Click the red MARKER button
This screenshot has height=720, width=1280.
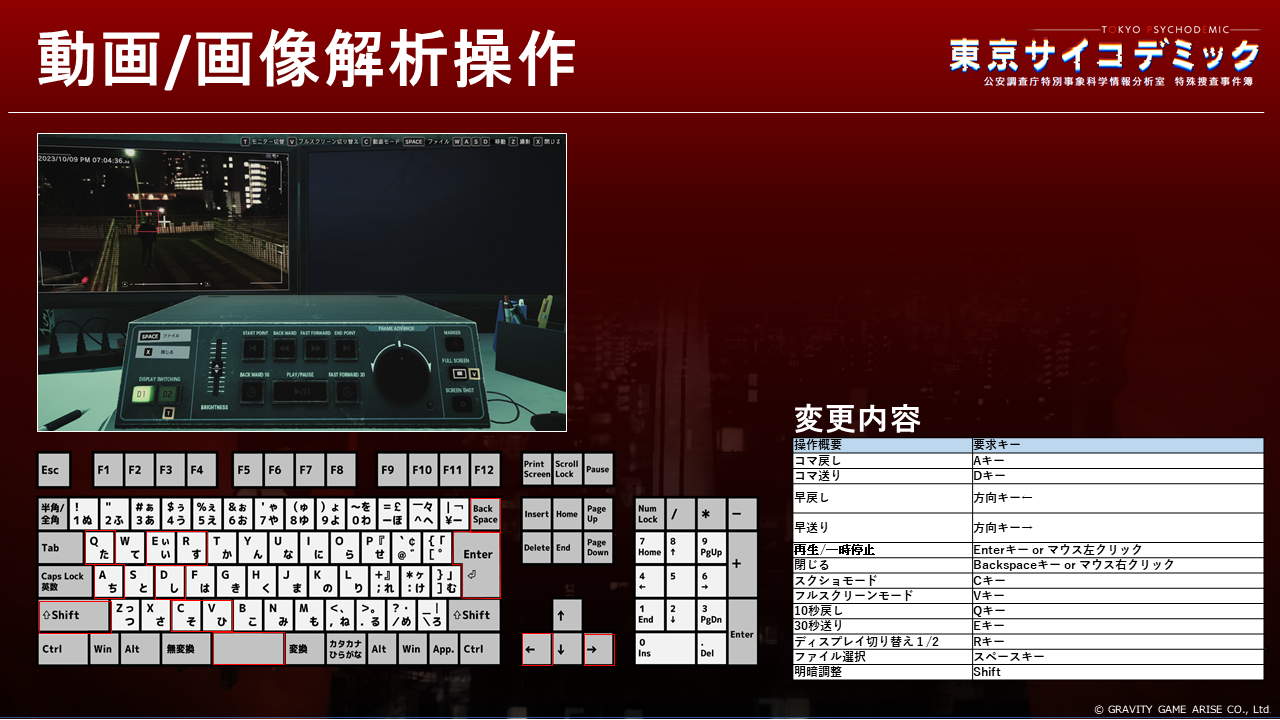click(454, 344)
